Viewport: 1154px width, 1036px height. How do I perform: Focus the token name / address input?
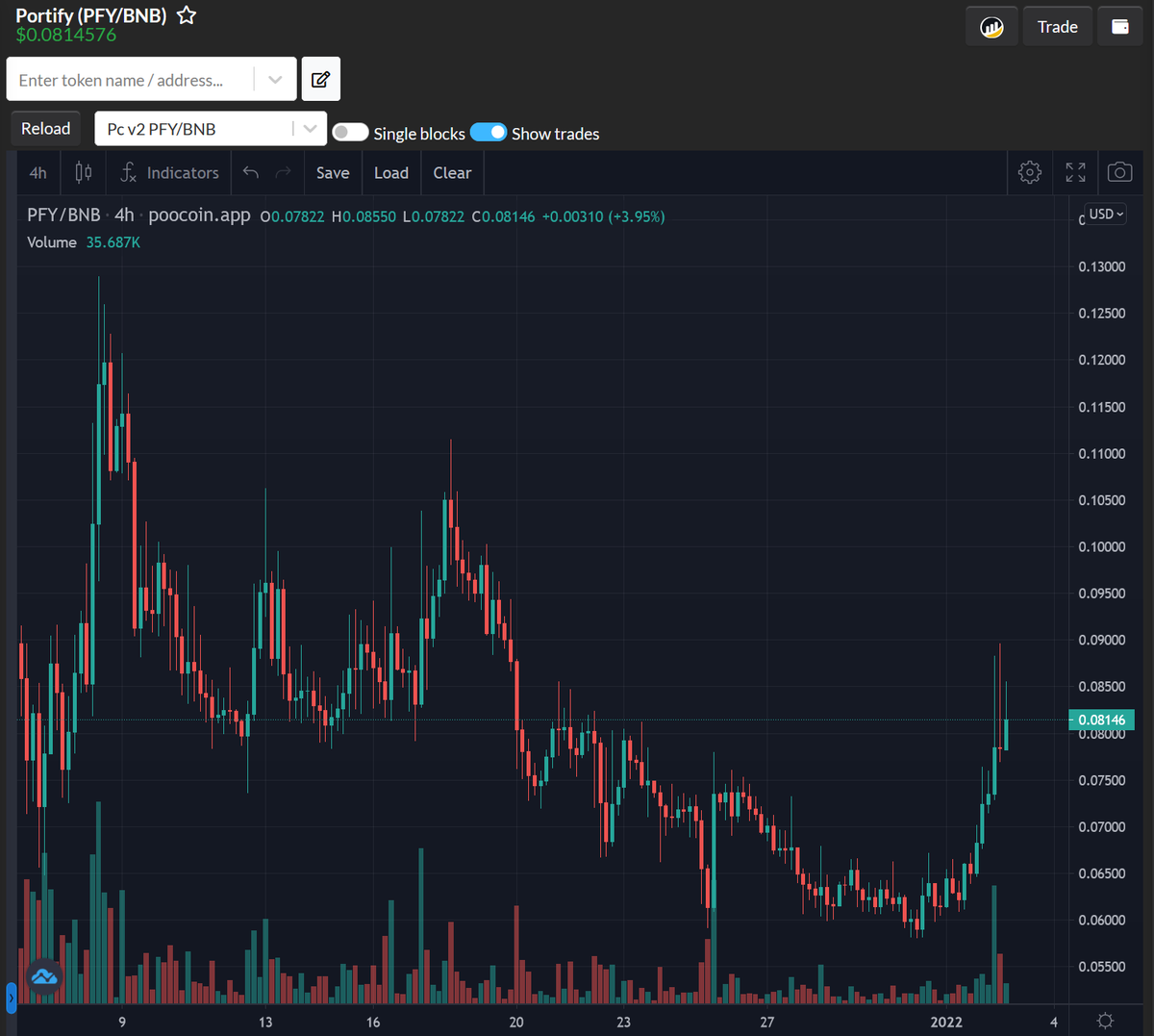(x=131, y=80)
